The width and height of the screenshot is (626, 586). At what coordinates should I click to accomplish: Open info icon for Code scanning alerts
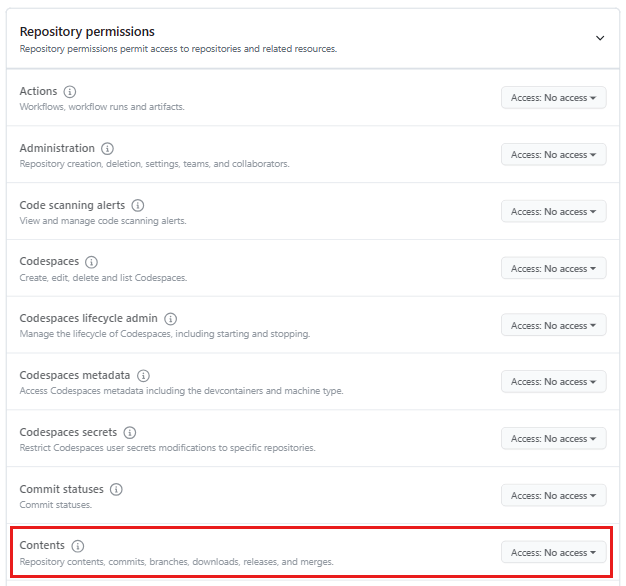[138, 206]
